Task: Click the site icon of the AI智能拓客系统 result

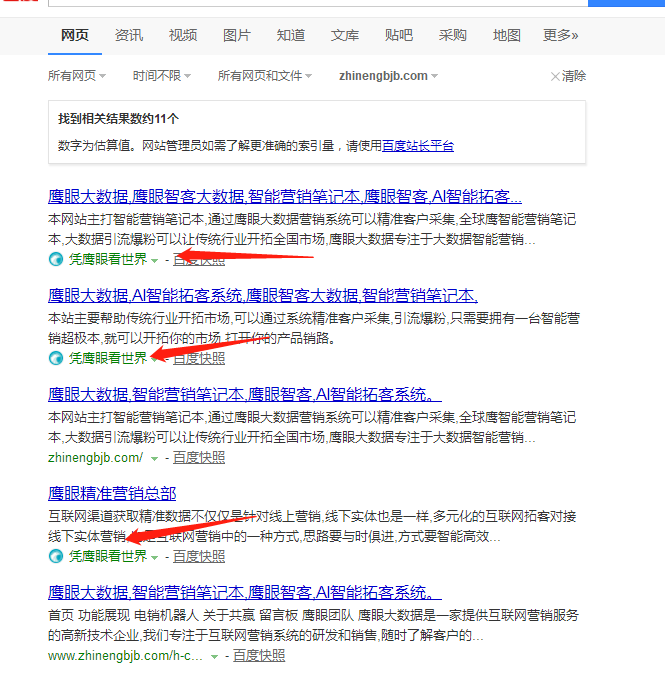Action: click(x=56, y=358)
